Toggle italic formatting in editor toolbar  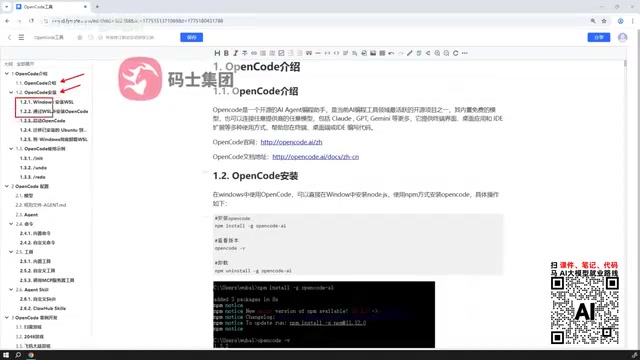tap(236, 53)
